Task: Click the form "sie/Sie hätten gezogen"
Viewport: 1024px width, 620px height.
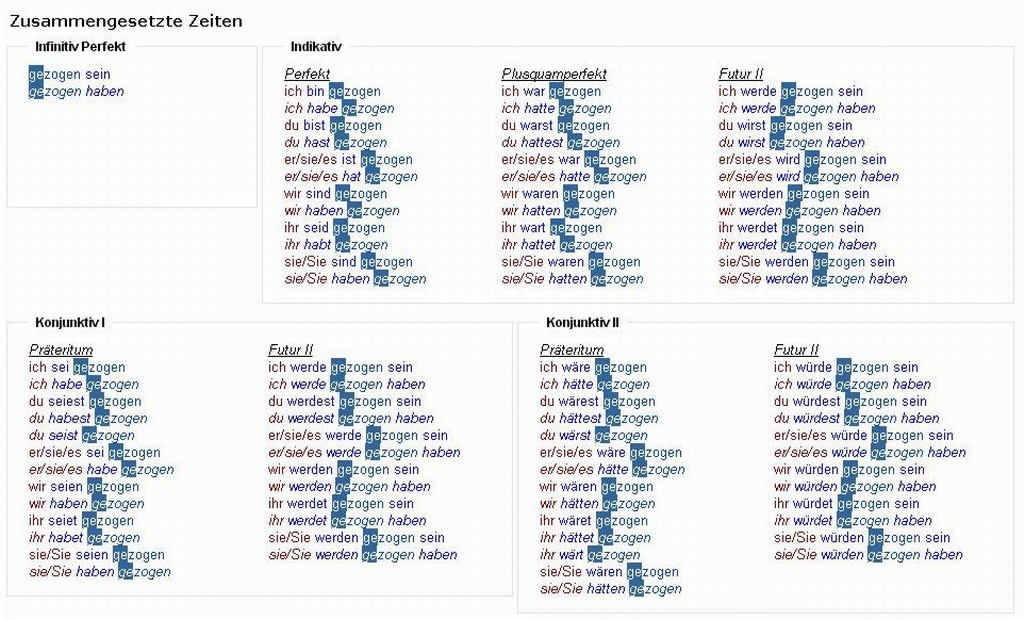Action: tap(611, 589)
